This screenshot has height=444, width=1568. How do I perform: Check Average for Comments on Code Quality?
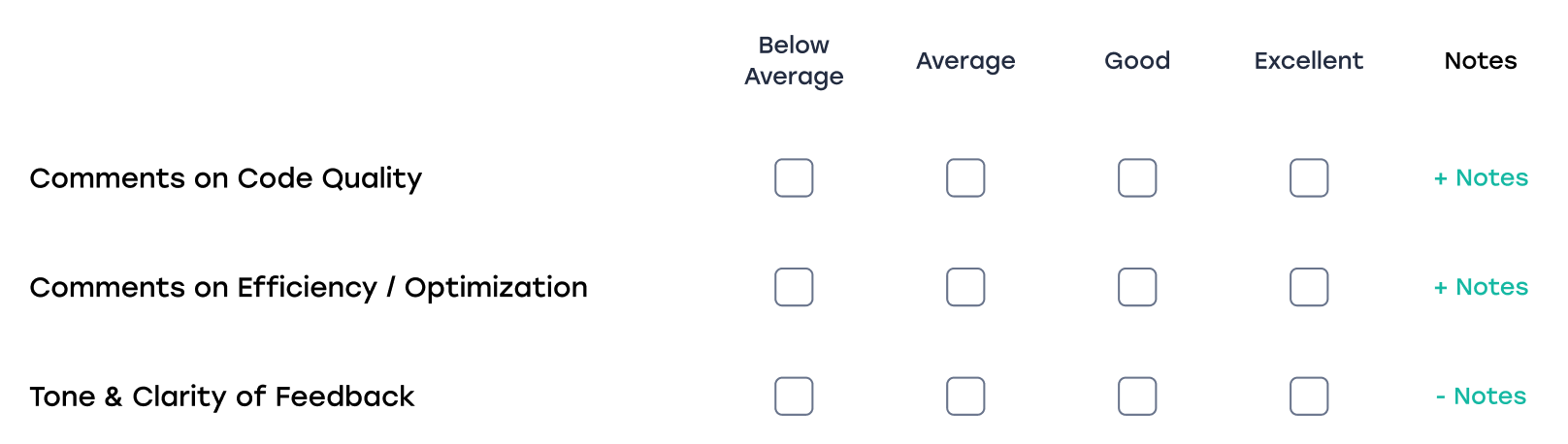[x=965, y=178]
